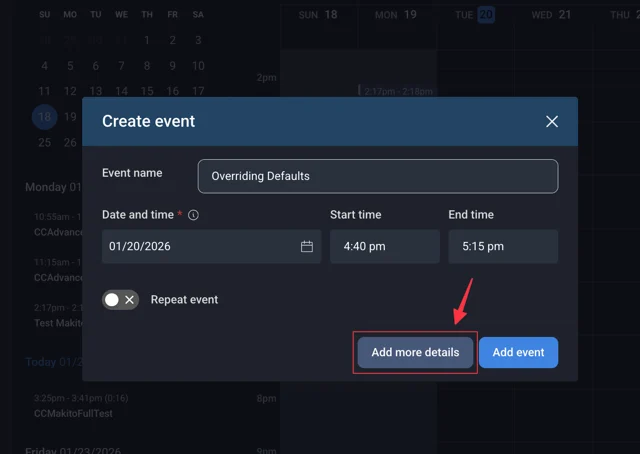Close the Create event dialog
640x454 pixels.
[552, 121]
